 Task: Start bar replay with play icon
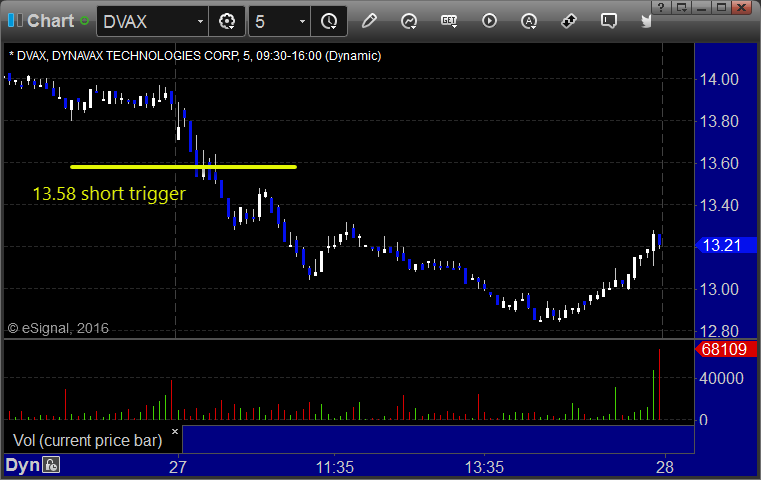point(489,21)
